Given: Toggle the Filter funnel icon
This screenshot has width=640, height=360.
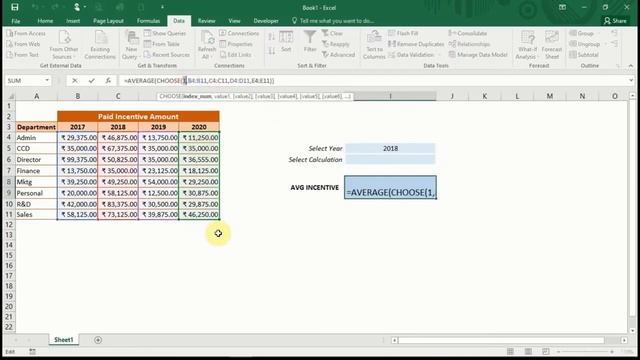Looking at the screenshot, I should [310, 42].
